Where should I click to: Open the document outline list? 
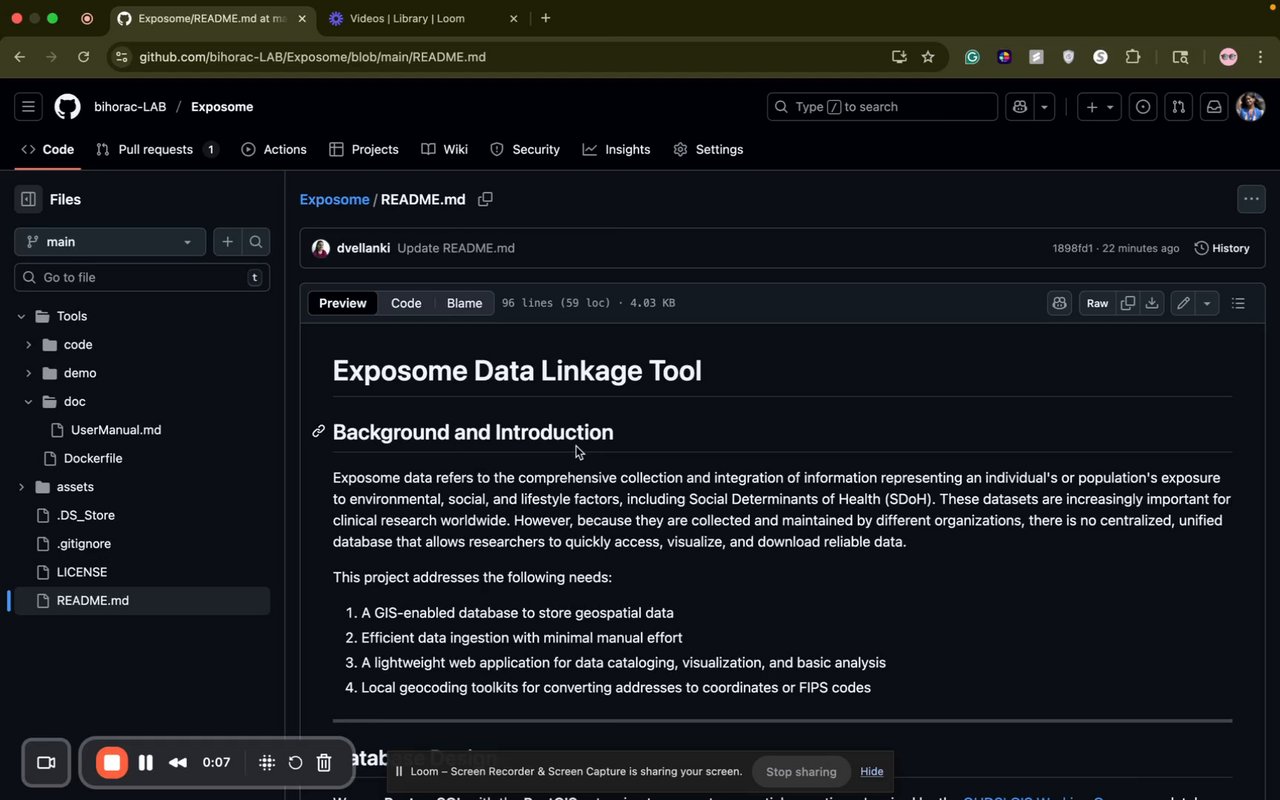coord(1238,303)
